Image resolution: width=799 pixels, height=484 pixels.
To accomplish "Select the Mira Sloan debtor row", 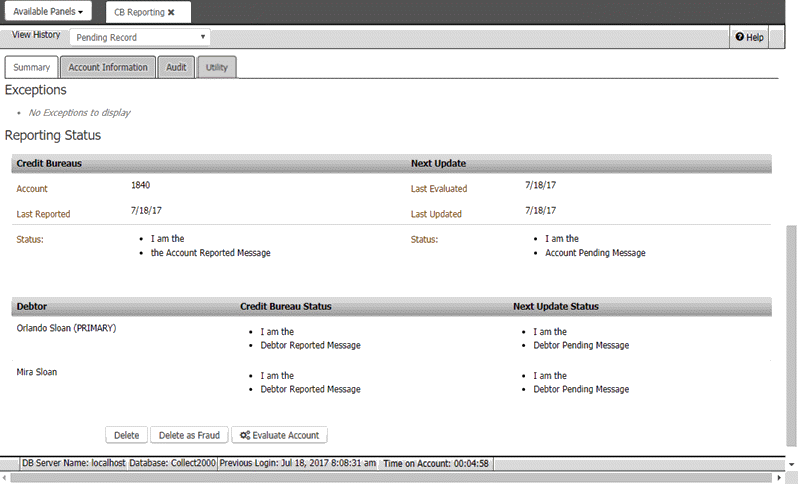I will [x=37, y=372].
